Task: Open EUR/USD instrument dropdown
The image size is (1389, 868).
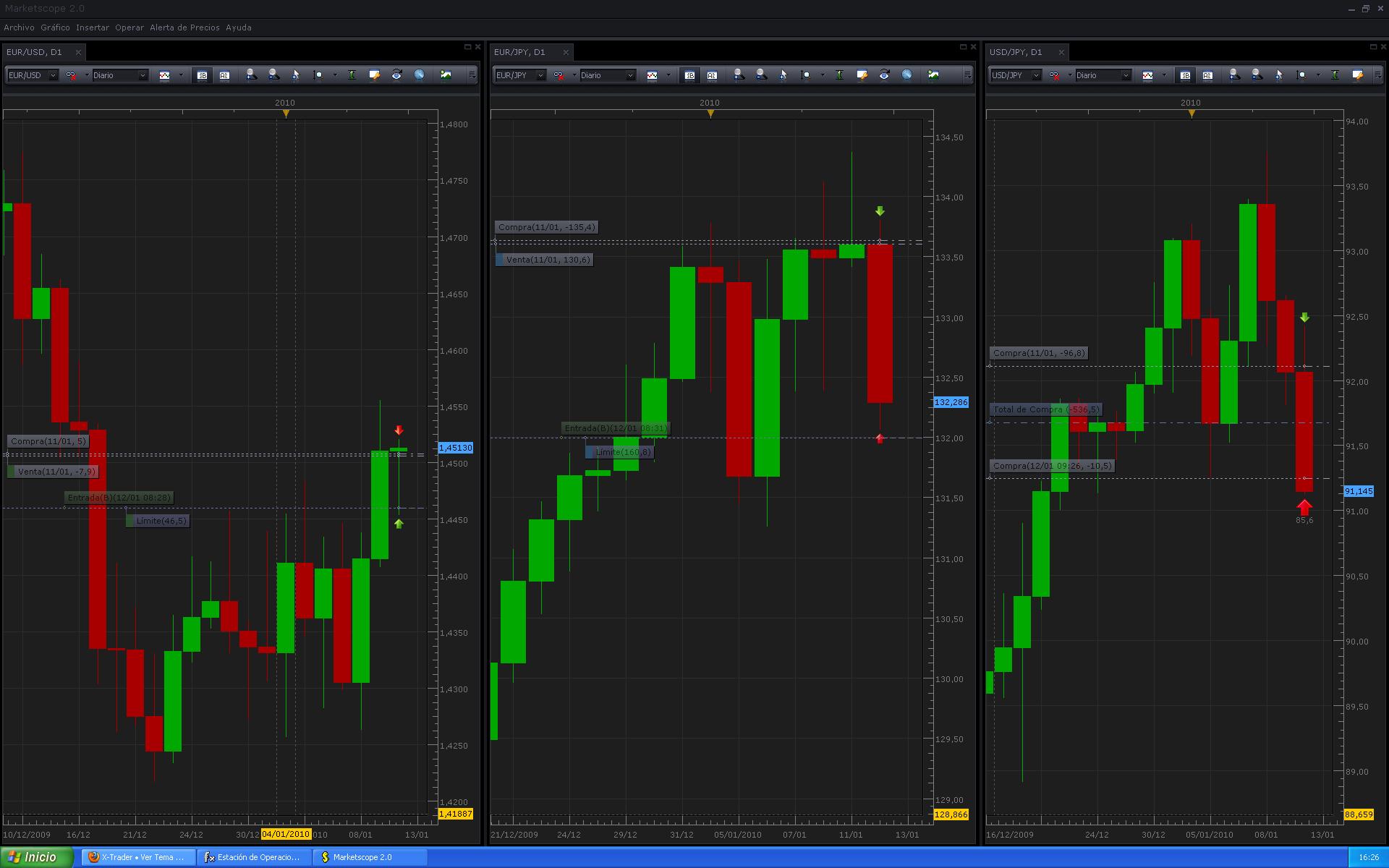Action: [53, 75]
